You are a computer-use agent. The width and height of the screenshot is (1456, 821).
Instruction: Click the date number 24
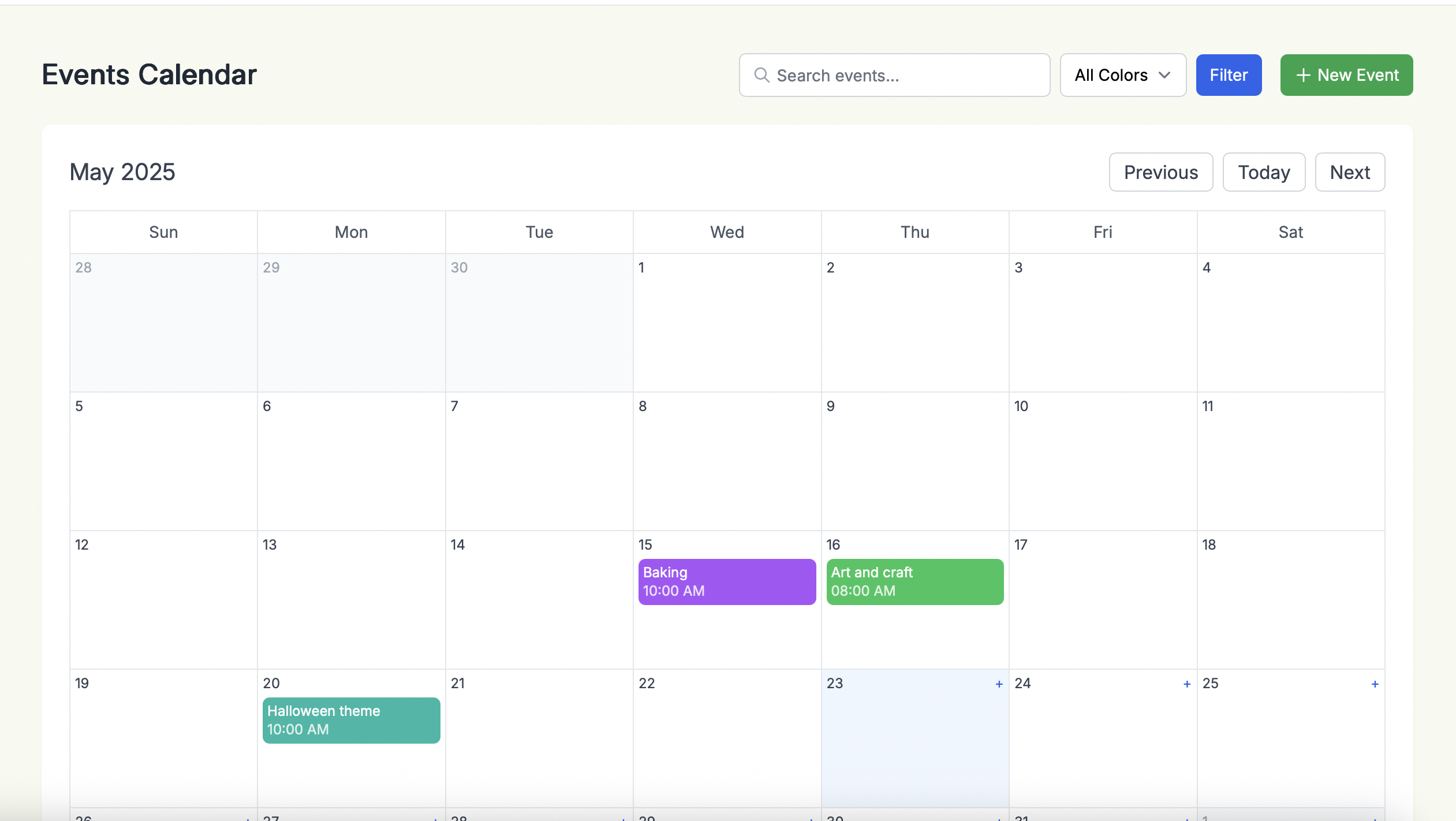(x=1022, y=683)
